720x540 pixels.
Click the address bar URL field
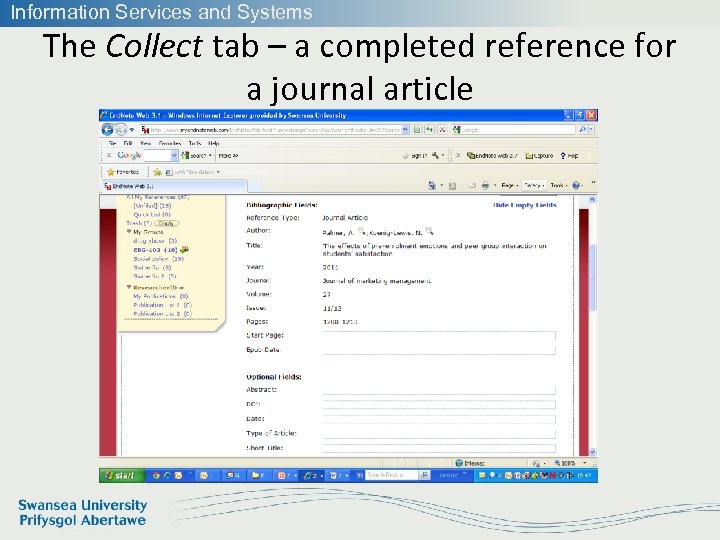pyautogui.click(x=271, y=130)
